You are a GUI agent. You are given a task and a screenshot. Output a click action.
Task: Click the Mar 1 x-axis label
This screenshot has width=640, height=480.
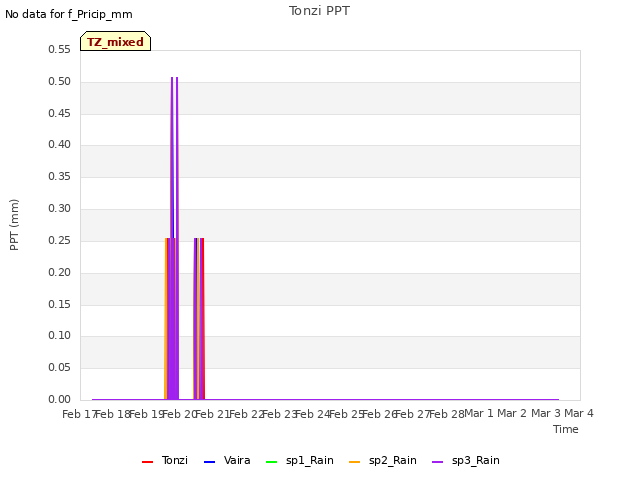click(479, 413)
